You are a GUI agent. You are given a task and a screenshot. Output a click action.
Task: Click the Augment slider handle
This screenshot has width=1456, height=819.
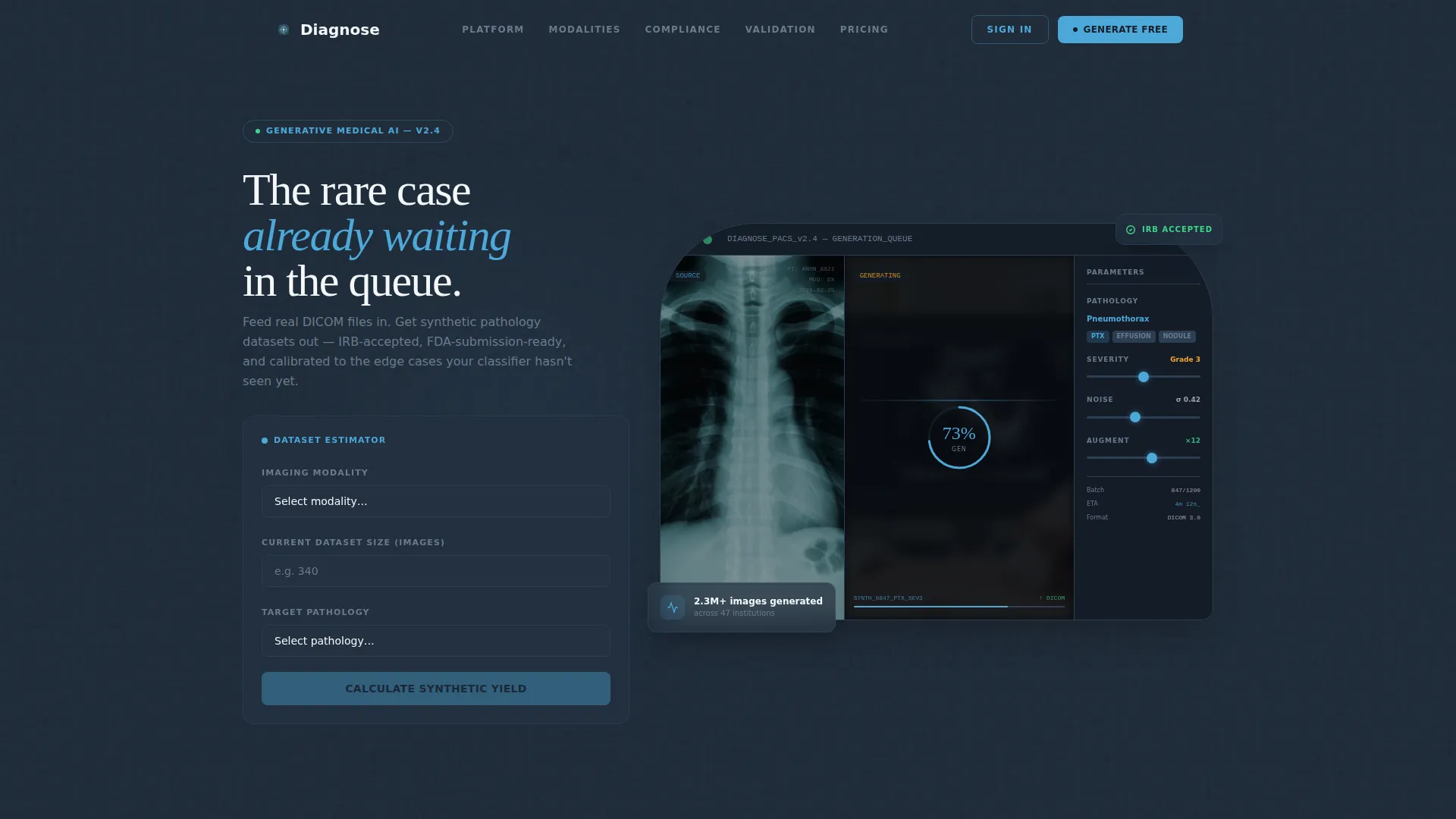pyautogui.click(x=1152, y=458)
